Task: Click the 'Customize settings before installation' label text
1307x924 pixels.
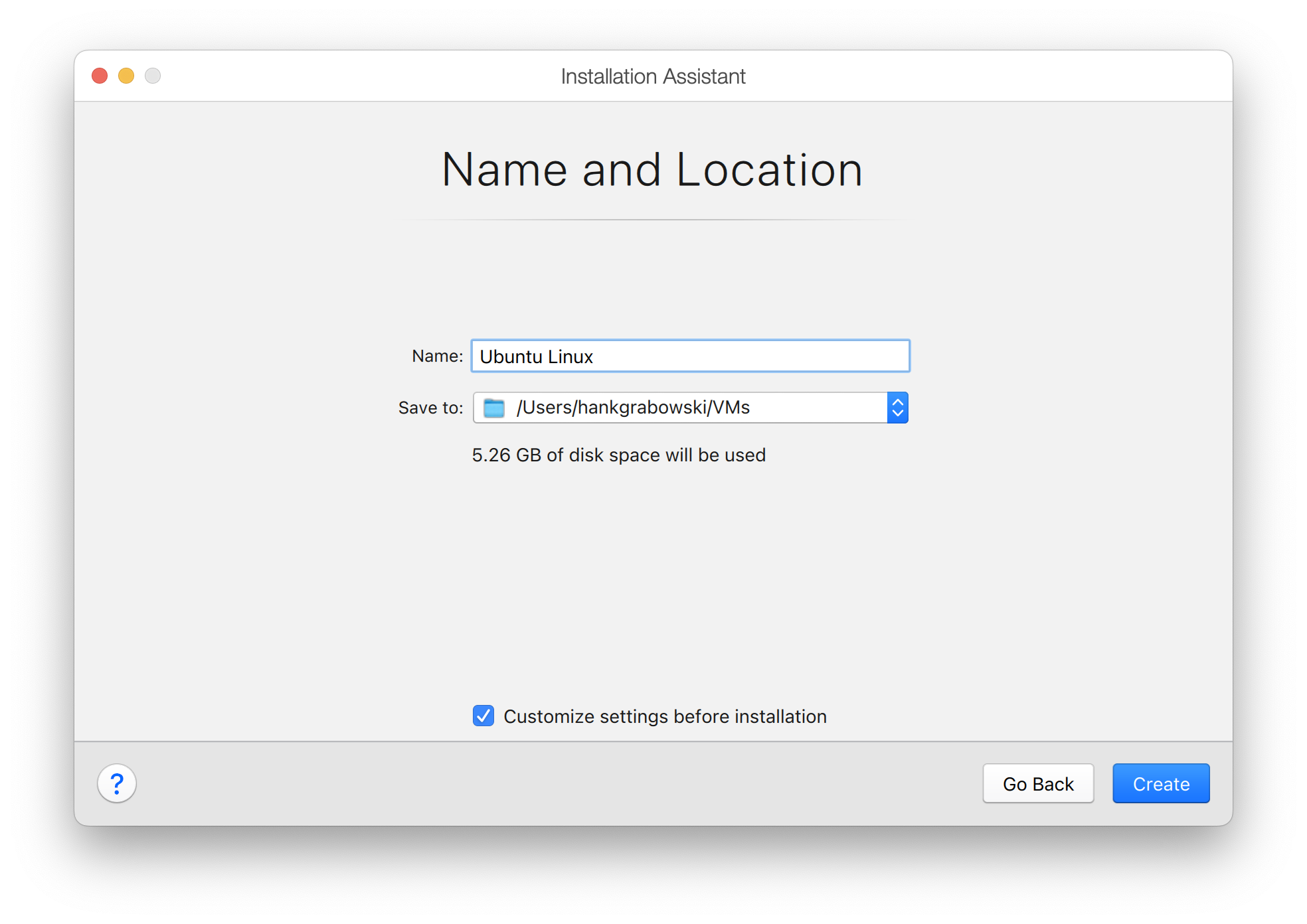Action: tap(665, 717)
